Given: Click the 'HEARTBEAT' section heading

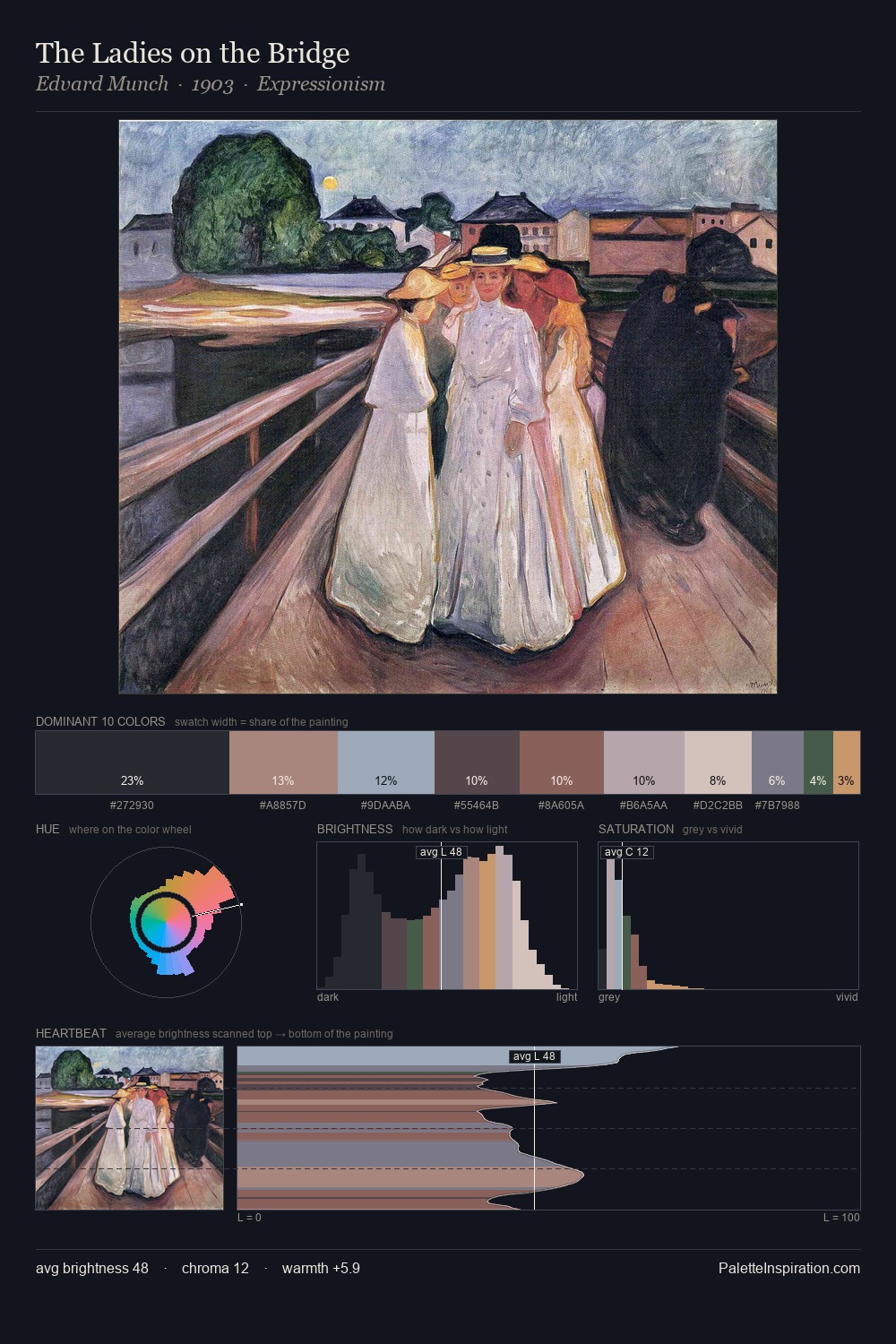Looking at the screenshot, I should 71,1033.
